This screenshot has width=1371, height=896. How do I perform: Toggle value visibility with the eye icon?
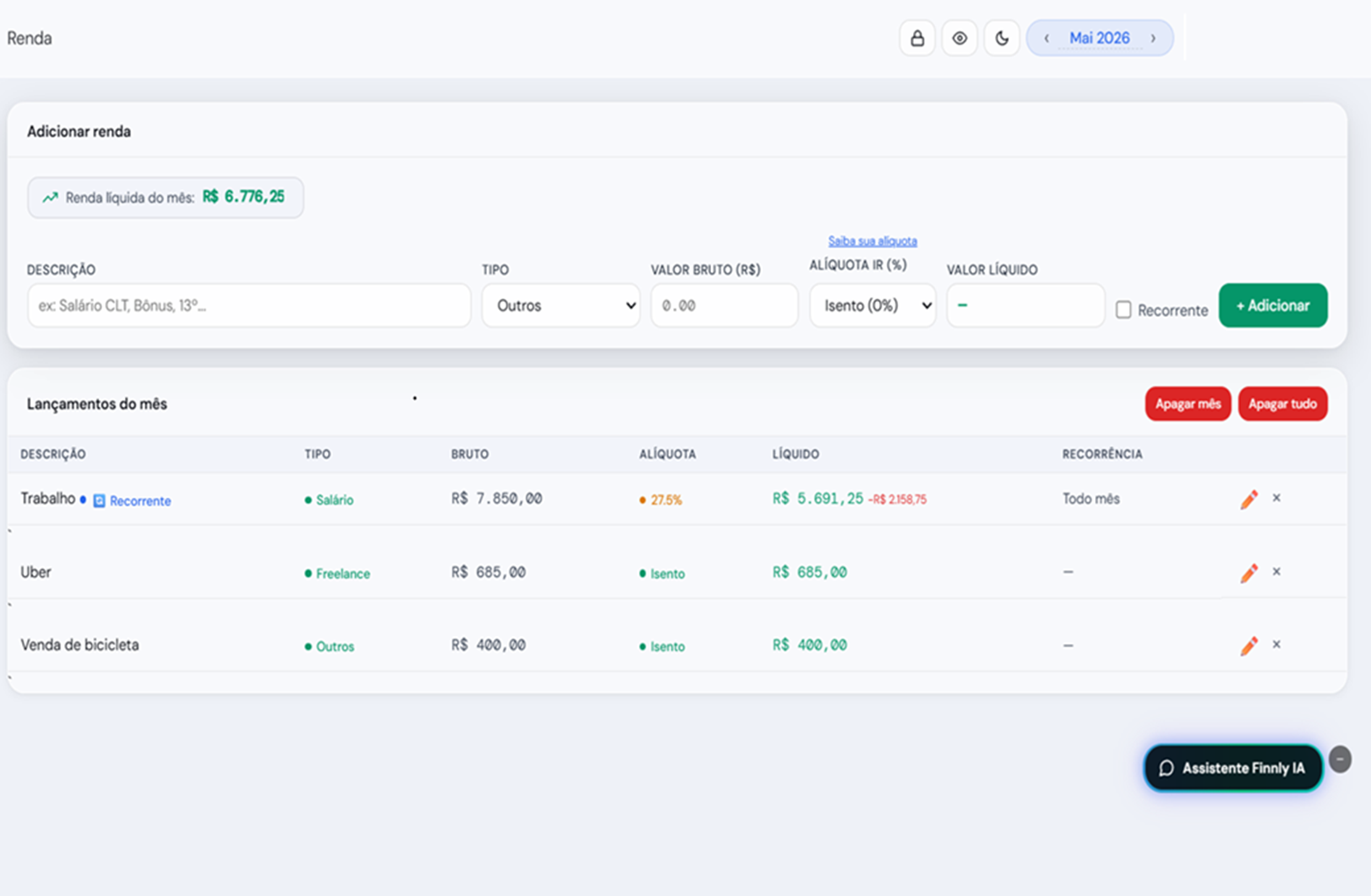click(x=960, y=39)
